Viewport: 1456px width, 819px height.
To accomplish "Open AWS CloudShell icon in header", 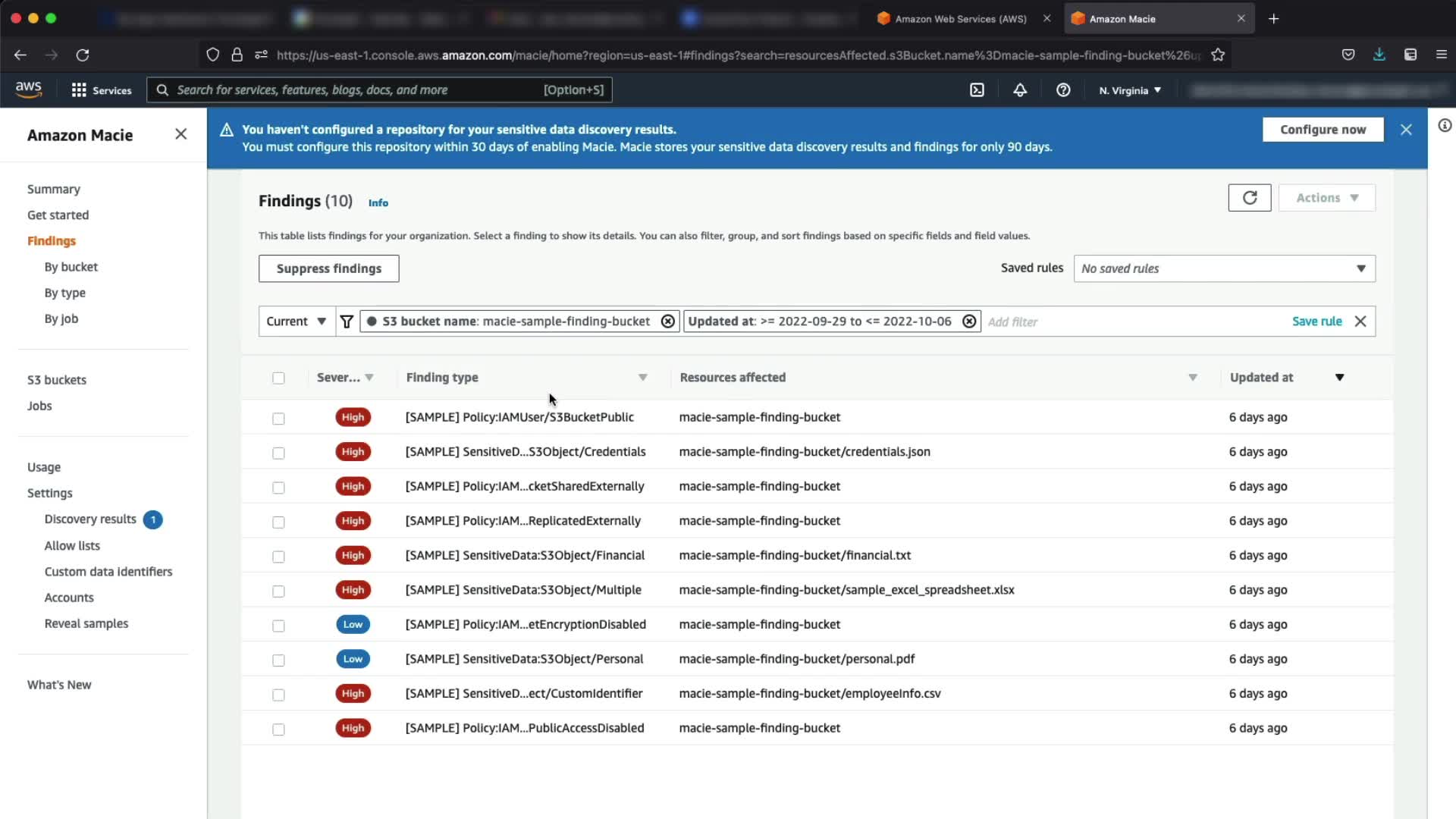I will pos(977,90).
